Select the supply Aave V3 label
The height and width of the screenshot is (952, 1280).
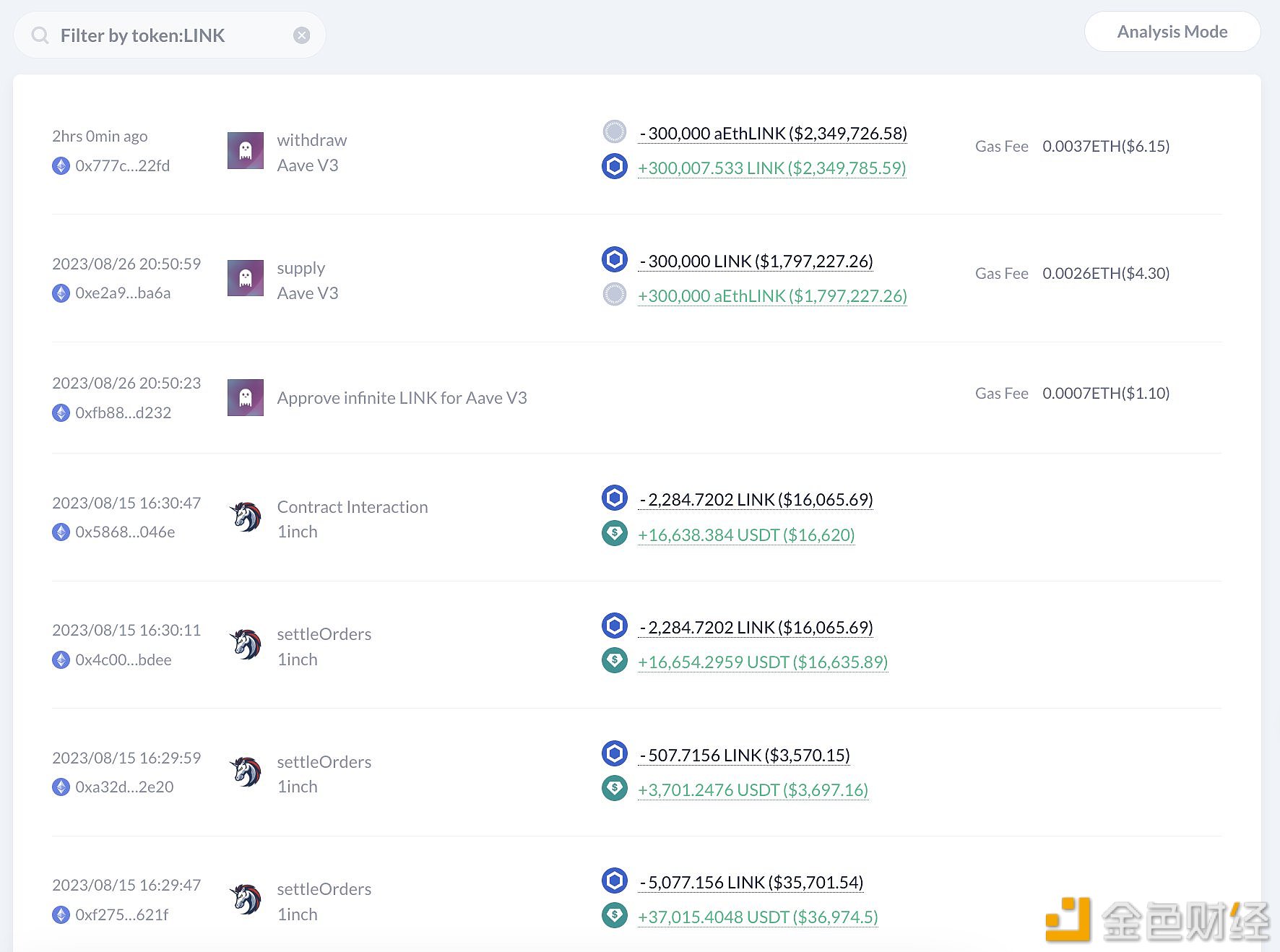[x=308, y=280]
